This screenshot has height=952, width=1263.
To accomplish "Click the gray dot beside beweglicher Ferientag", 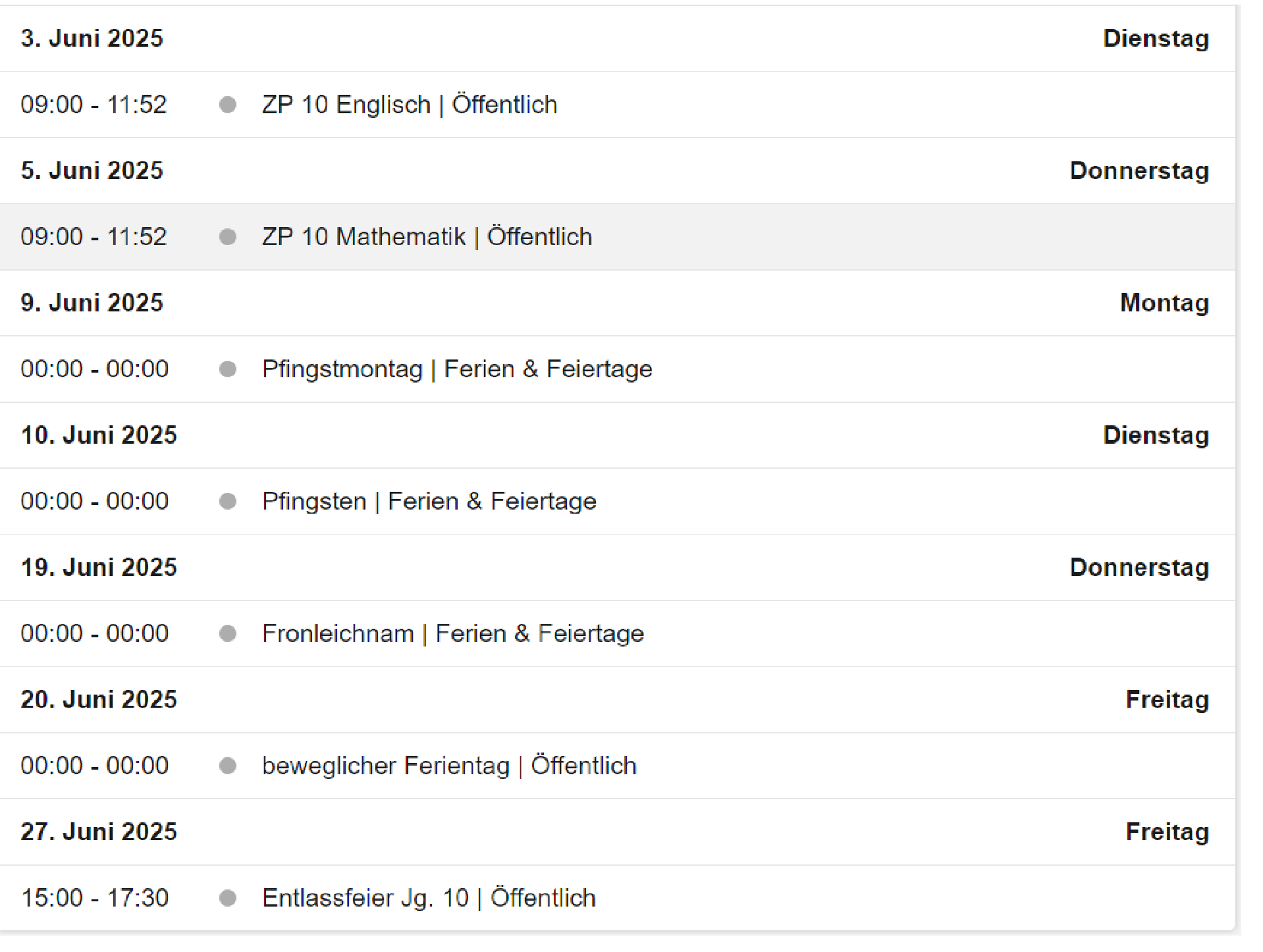I will coord(228,766).
